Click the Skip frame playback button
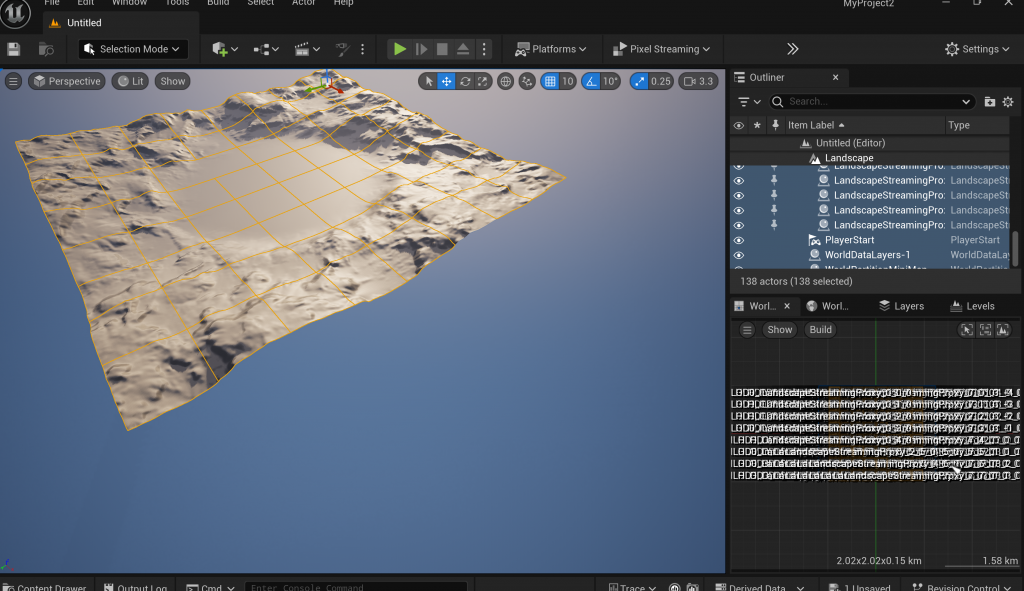This screenshot has height=591, width=1024. (421, 49)
